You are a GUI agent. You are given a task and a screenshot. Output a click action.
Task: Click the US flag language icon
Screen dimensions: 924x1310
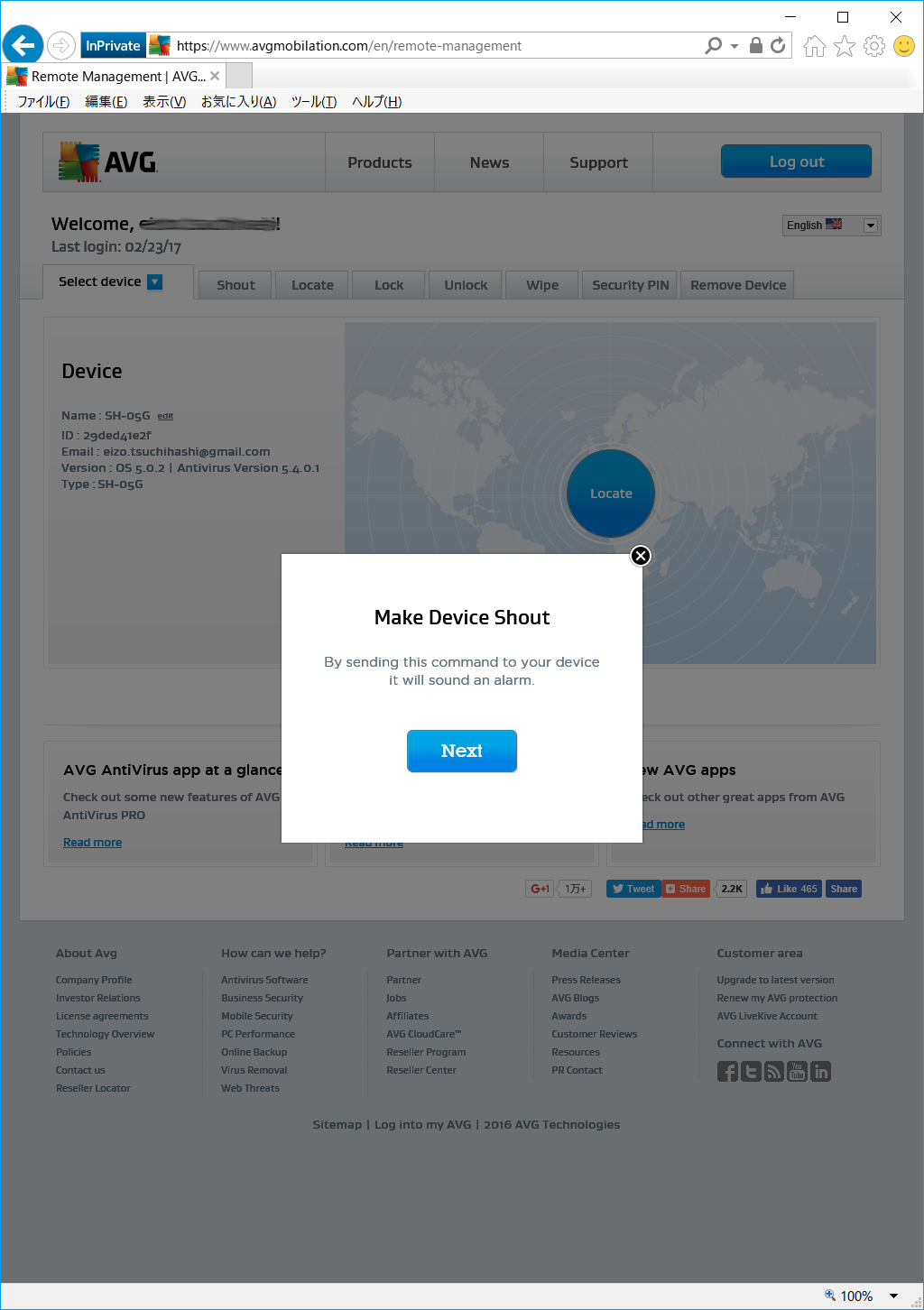[x=834, y=225]
